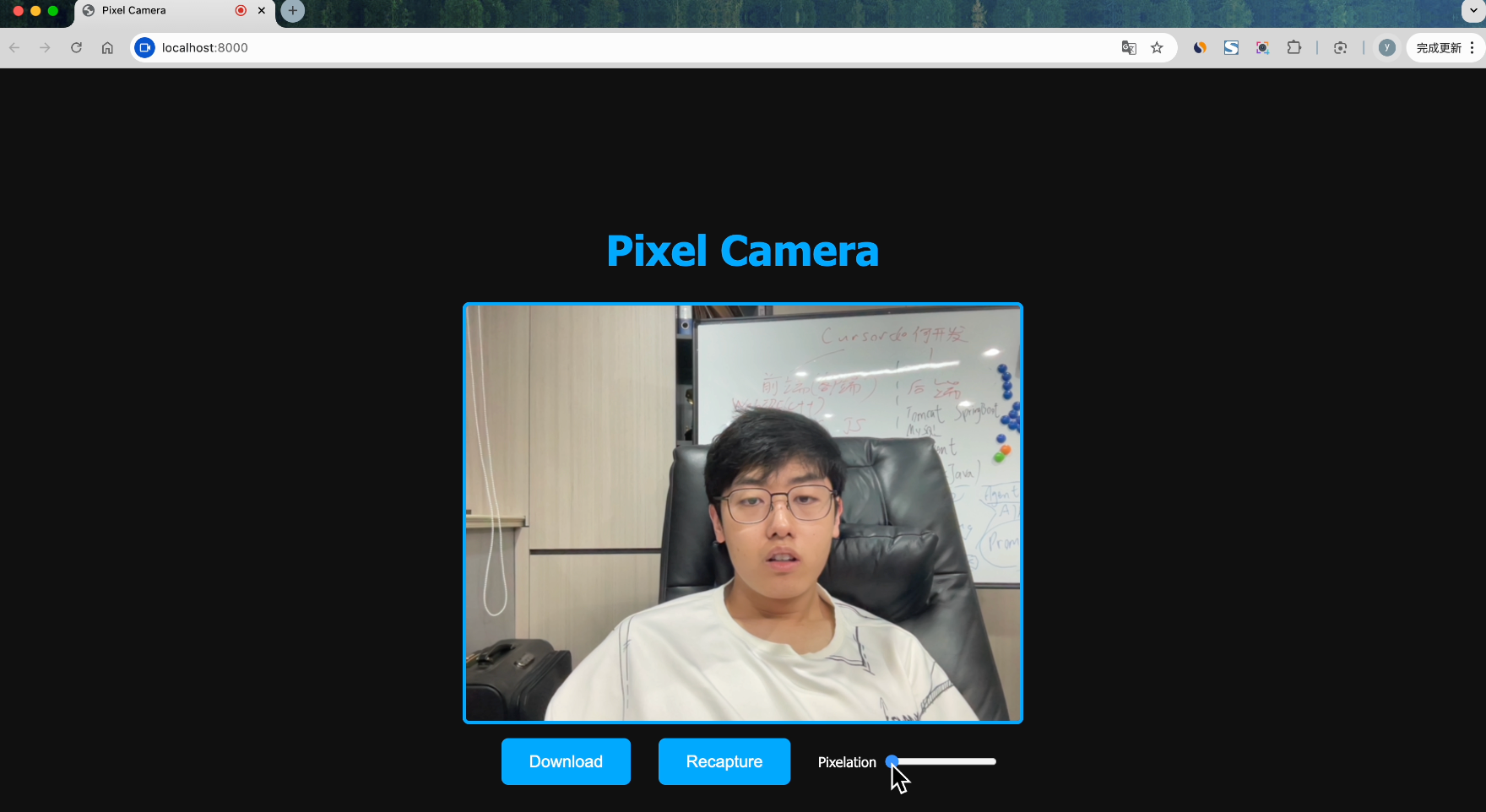Click the lens search toolbar icon
The width and height of the screenshot is (1486, 812).
pyautogui.click(x=1340, y=48)
